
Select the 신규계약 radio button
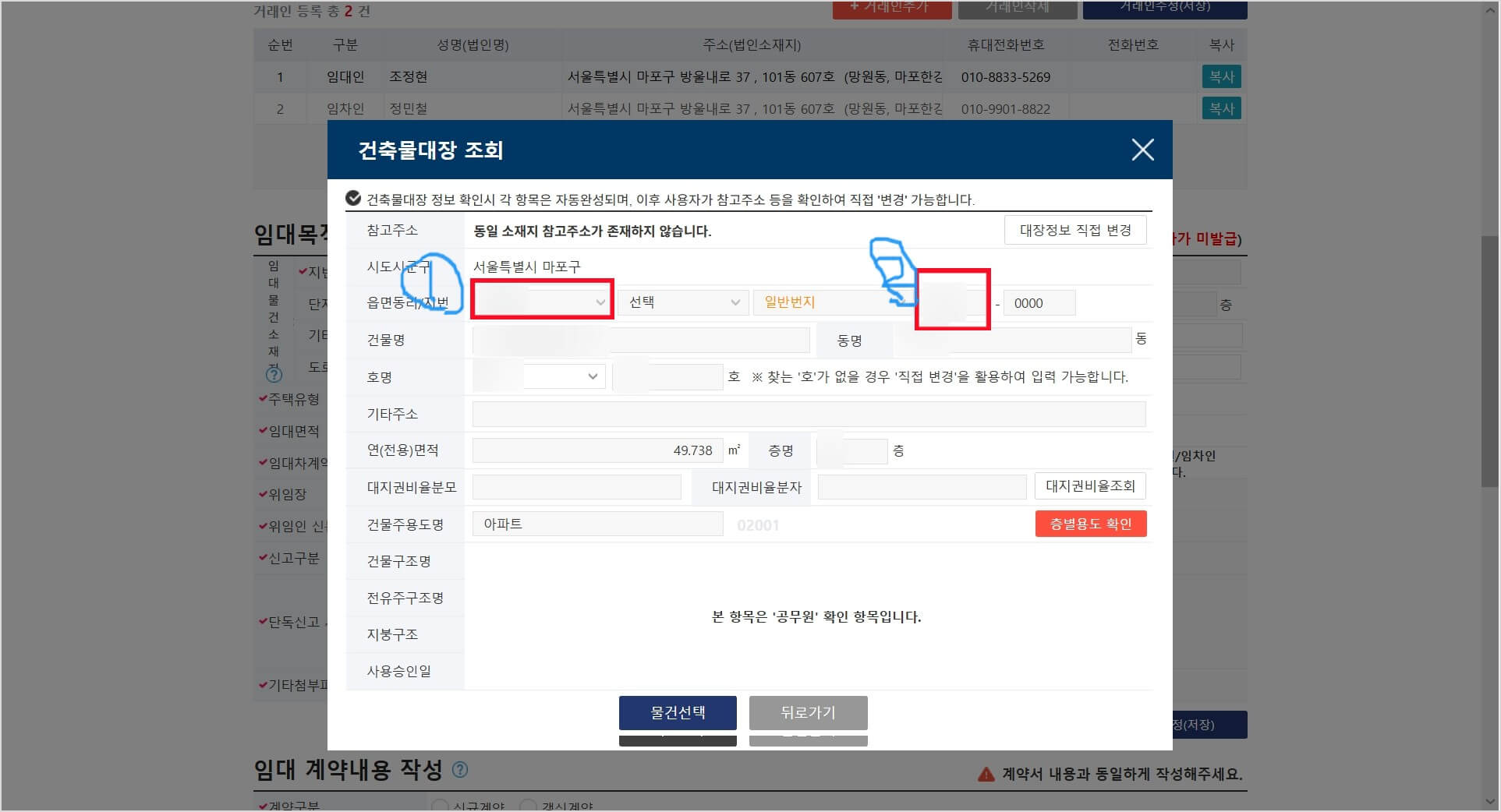pyautogui.click(x=440, y=806)
